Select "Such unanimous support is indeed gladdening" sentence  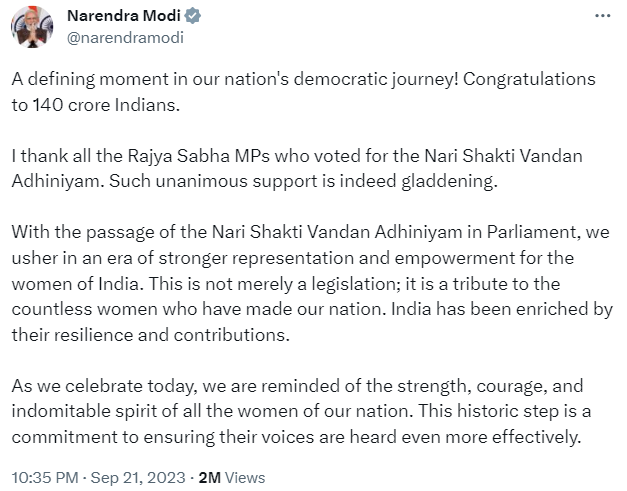tap(304, 181)
